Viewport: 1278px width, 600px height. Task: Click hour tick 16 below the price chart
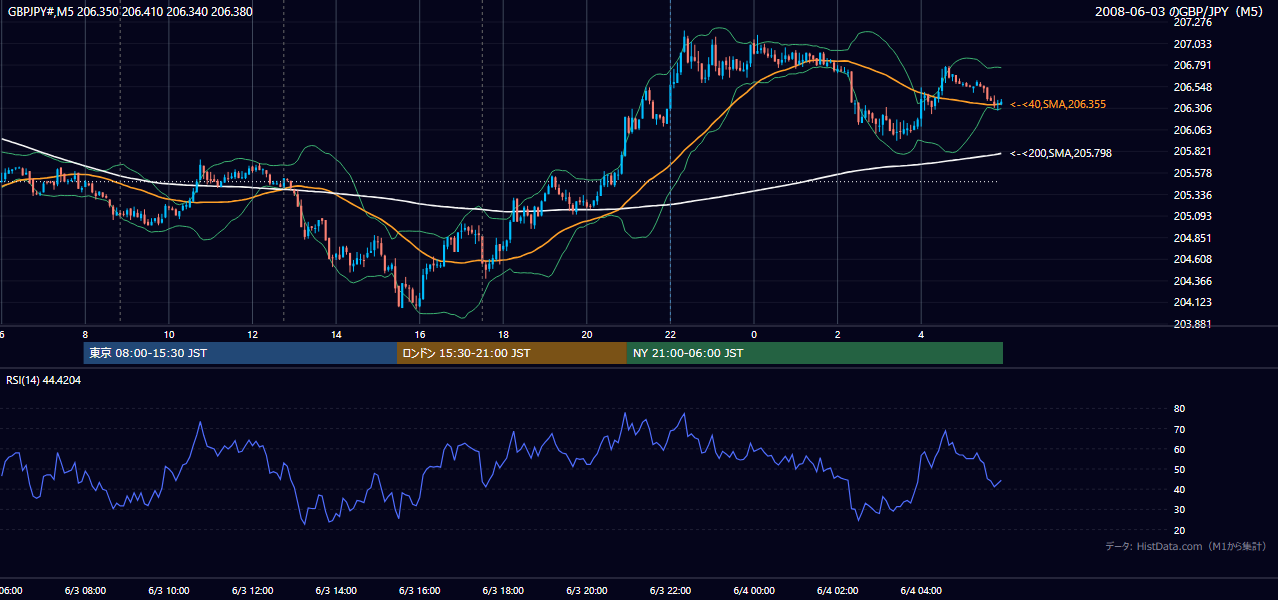pyautogui.click(x=420, y=335)
